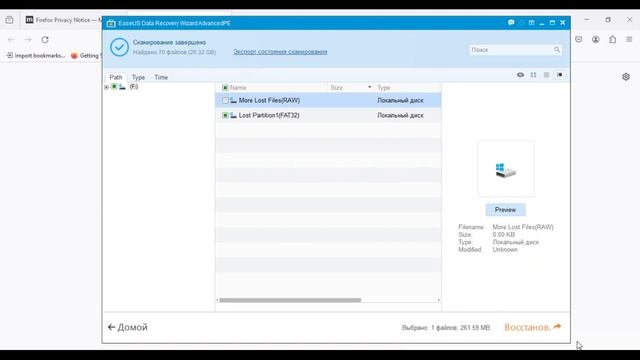Click the (F:) drive icon in tree
640x360 pixels.
[x=122, y=87]
